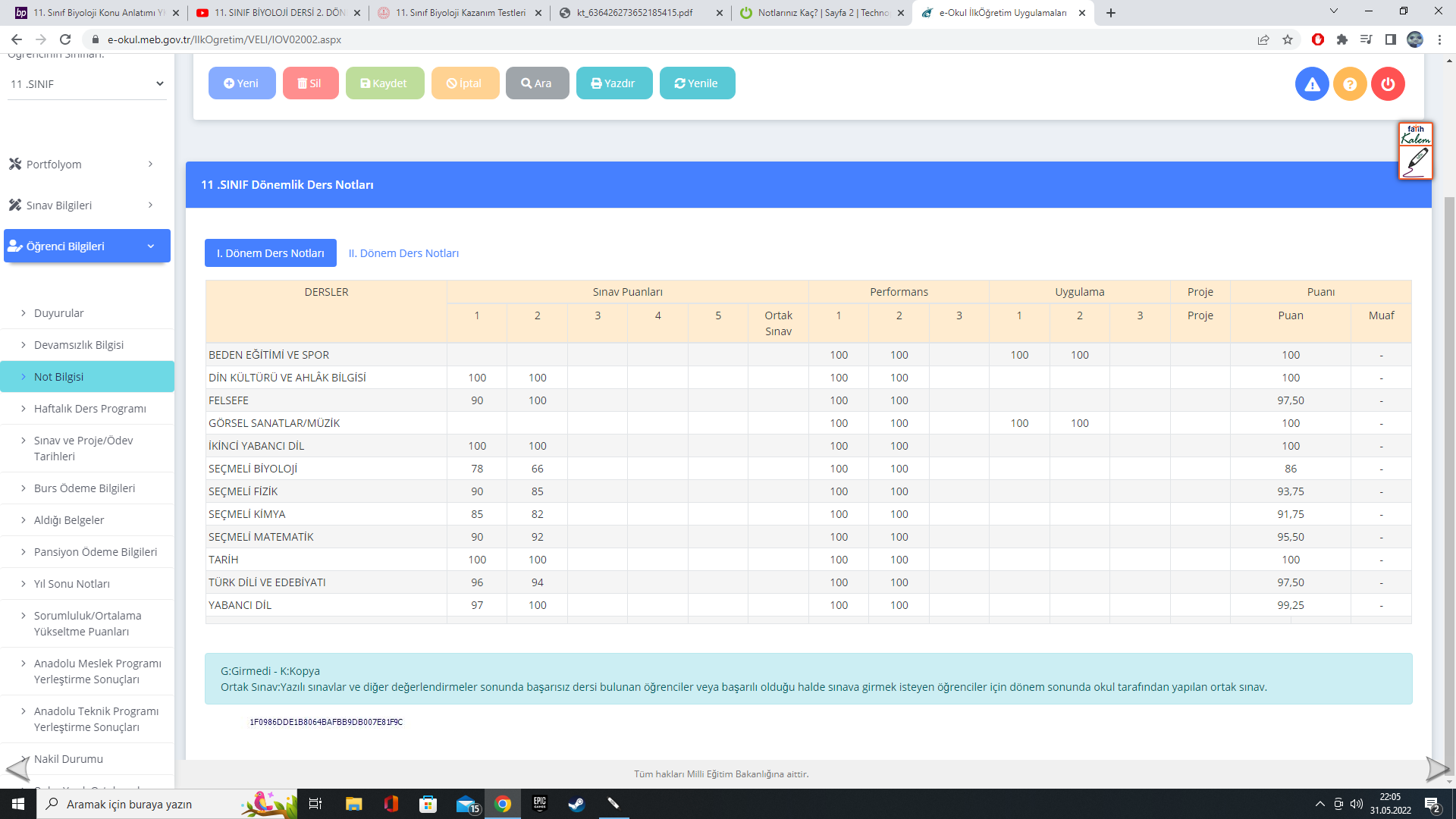Click the Sil trash button
This screenshot has width=1456, height=819.
point(310,83)
